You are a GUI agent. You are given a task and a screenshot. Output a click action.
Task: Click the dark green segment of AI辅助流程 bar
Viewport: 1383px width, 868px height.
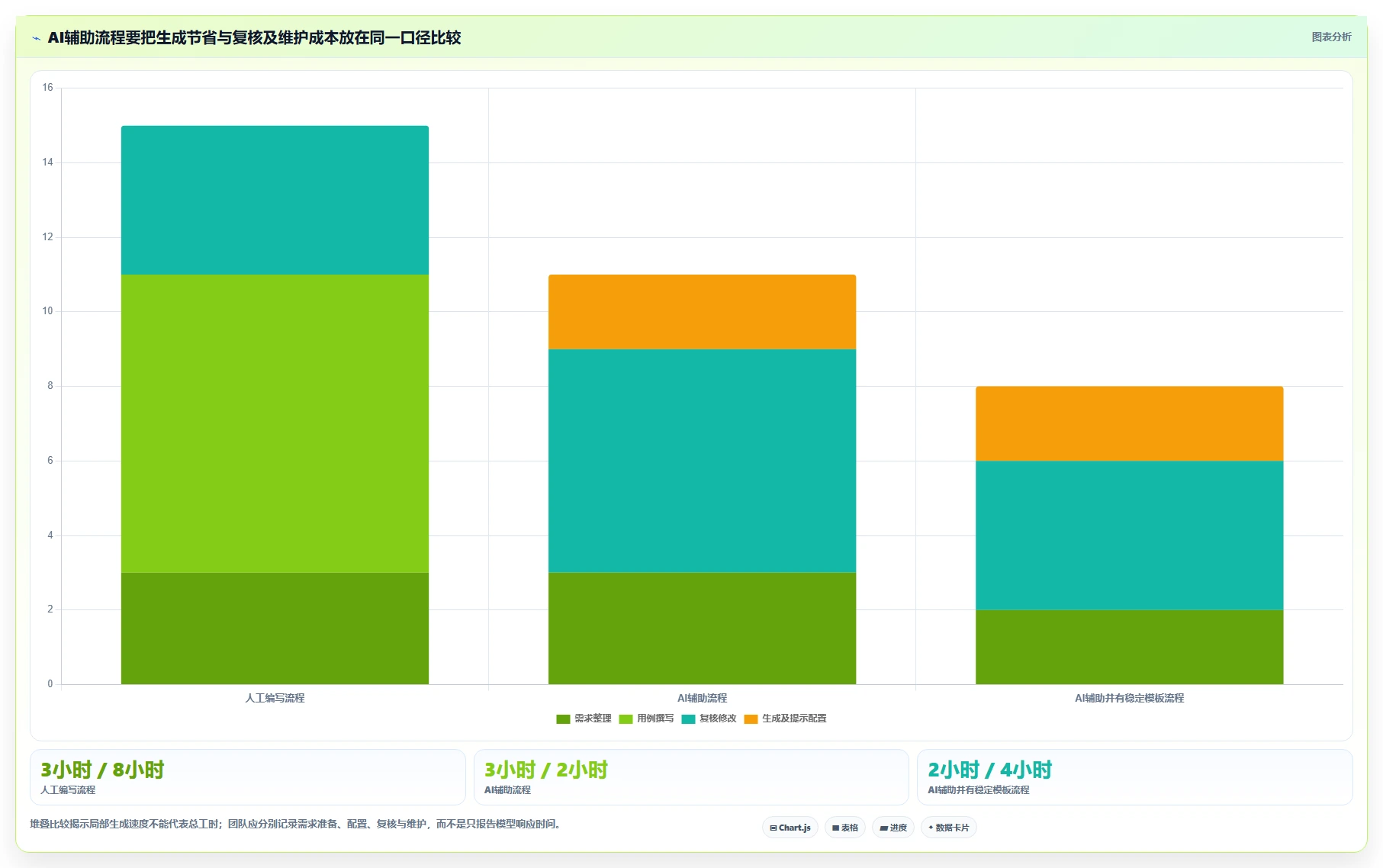coord(702,628)
